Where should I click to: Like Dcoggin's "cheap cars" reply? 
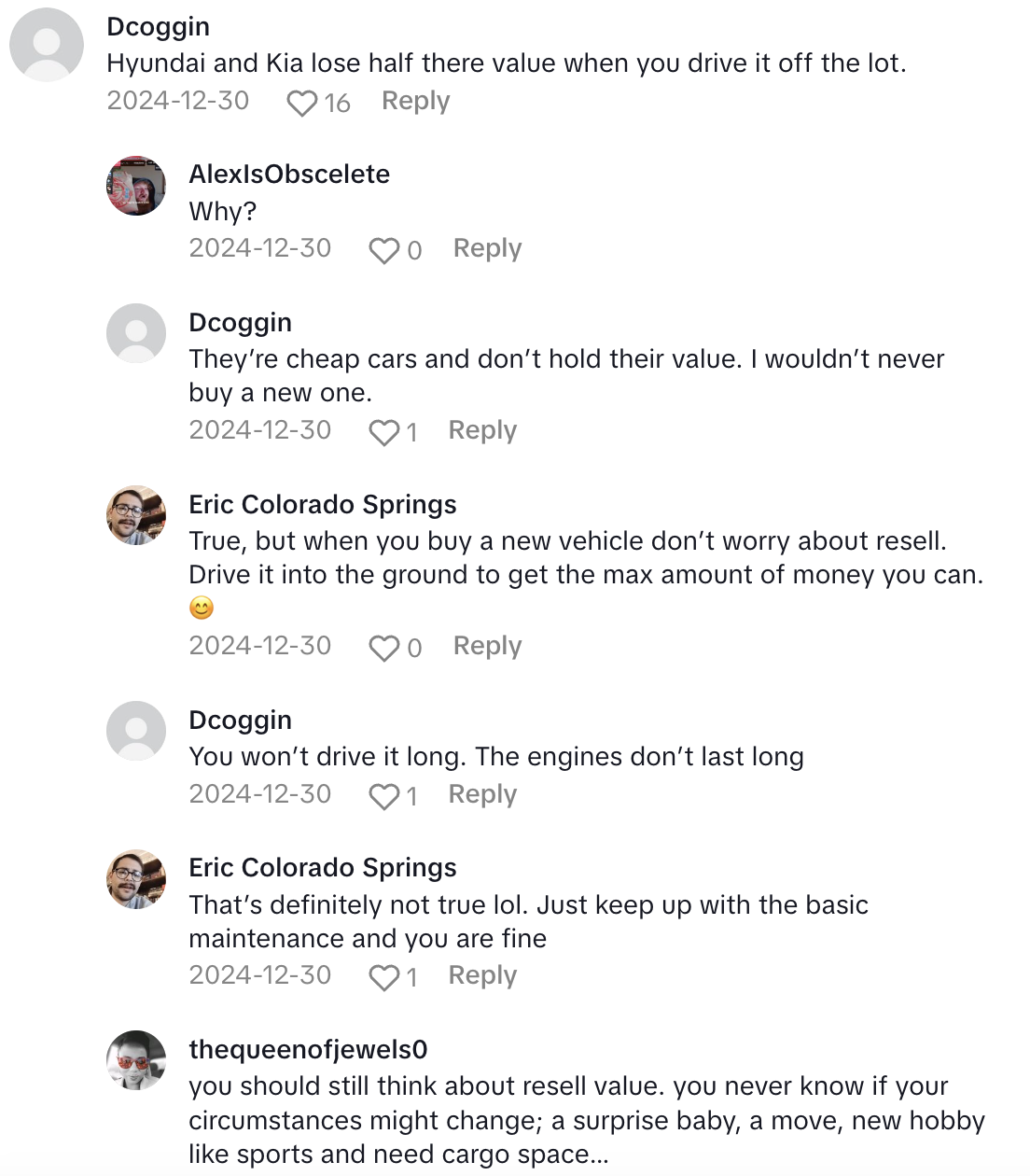(383, 432)
